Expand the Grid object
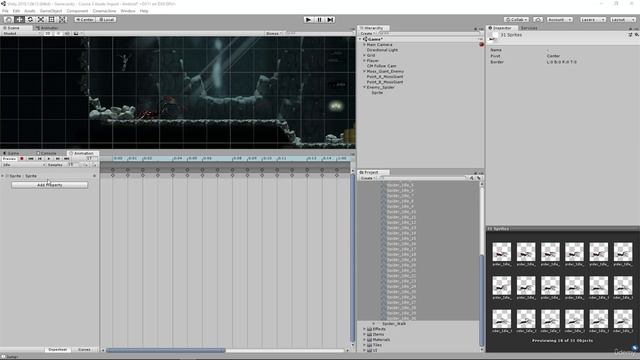This screenshot has height=360, width=640. (364, 55)
